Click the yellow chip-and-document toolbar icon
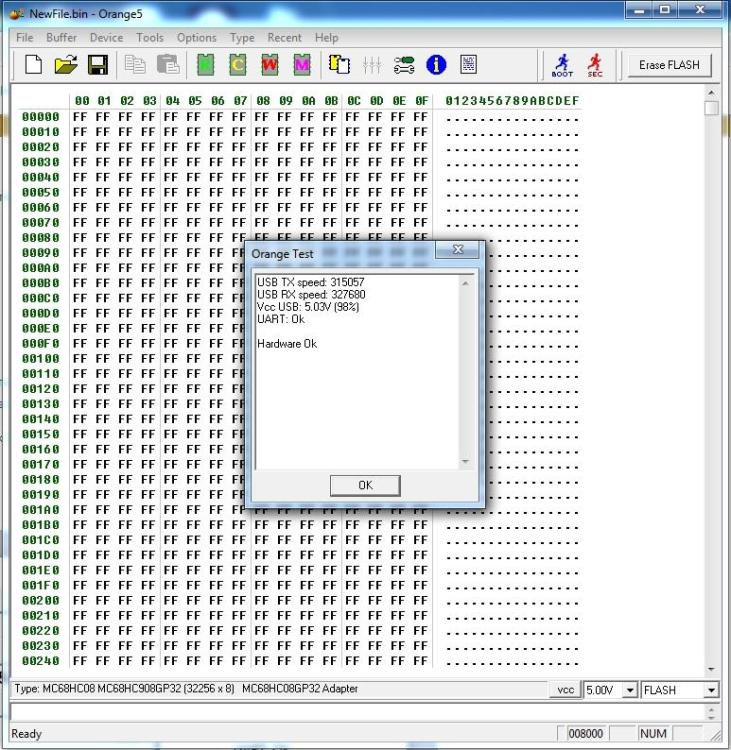 [339, 65]
